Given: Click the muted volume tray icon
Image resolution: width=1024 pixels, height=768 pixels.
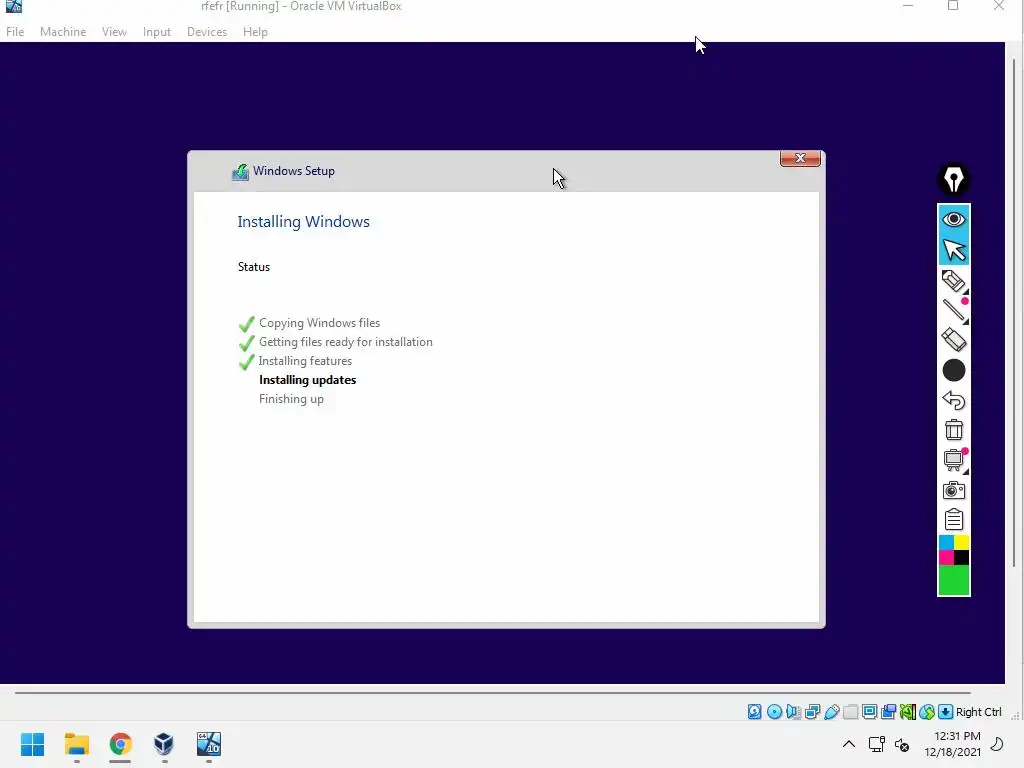Looking at the screenshot, I should (x=902, y=744).
